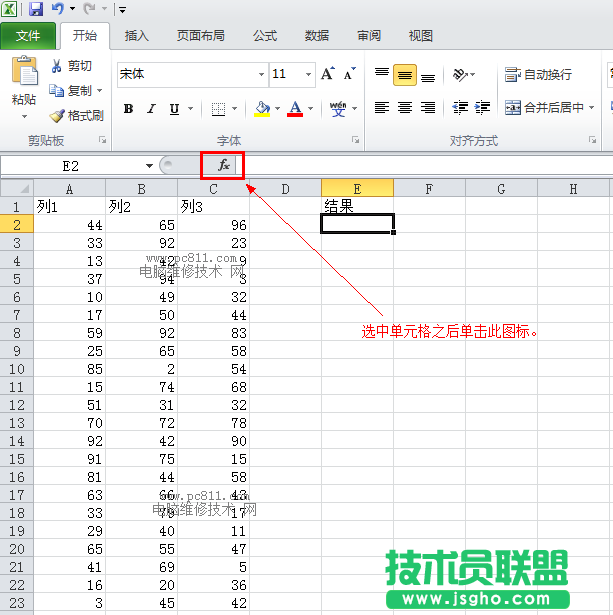Click the borders icon
Image resolution: width=613 pixels, height=615 pixels.
pyautogui.click(x=218, y=109)
